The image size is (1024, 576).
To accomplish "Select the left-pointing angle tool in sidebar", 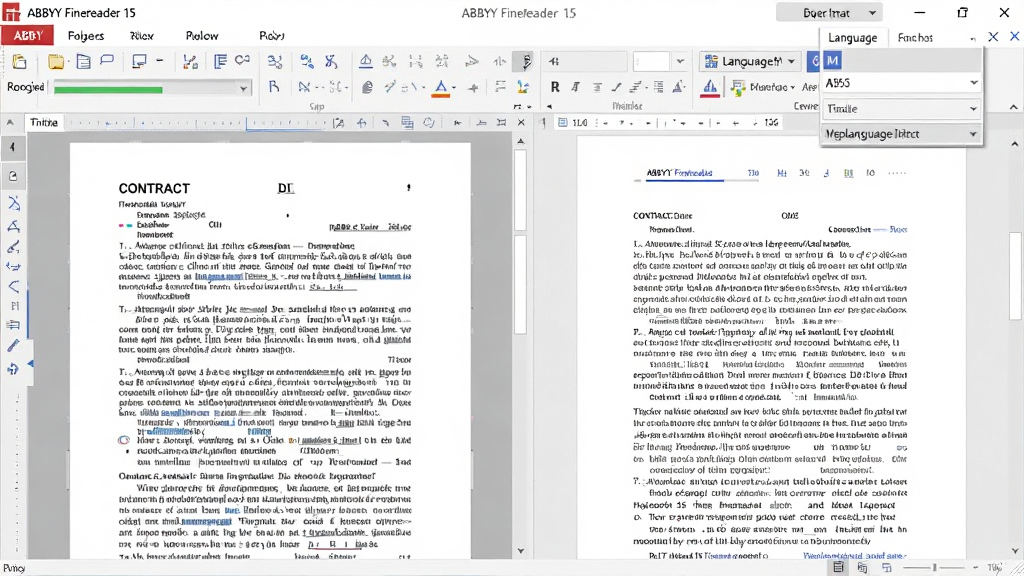I will pyautogui.click(x=13, y=287).
